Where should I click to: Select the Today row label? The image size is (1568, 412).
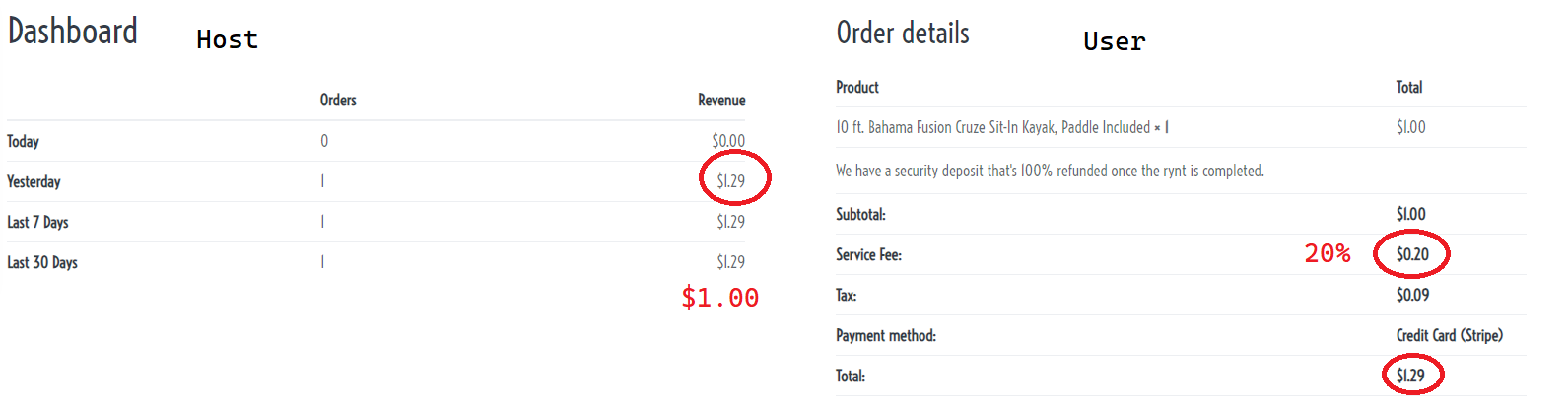coord(23,142)
